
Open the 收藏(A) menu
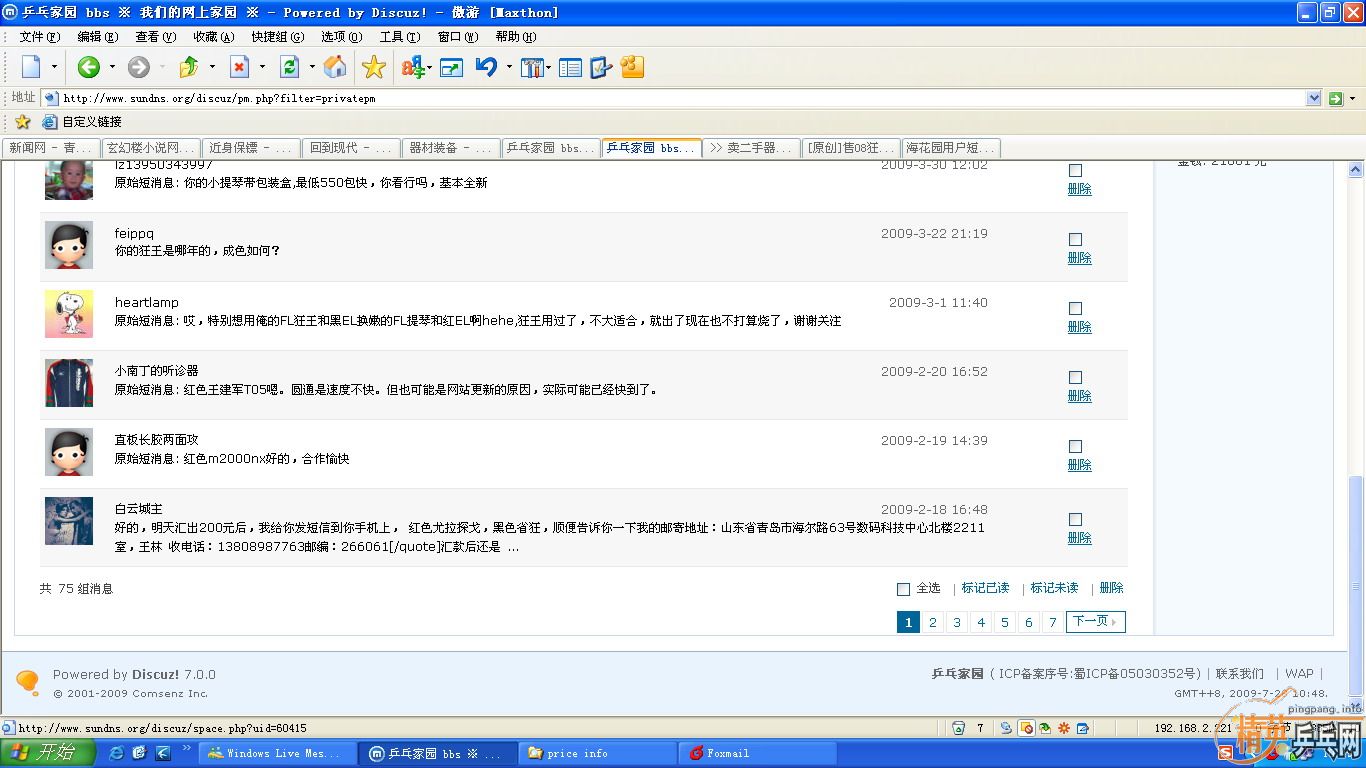tap(214, 37)
